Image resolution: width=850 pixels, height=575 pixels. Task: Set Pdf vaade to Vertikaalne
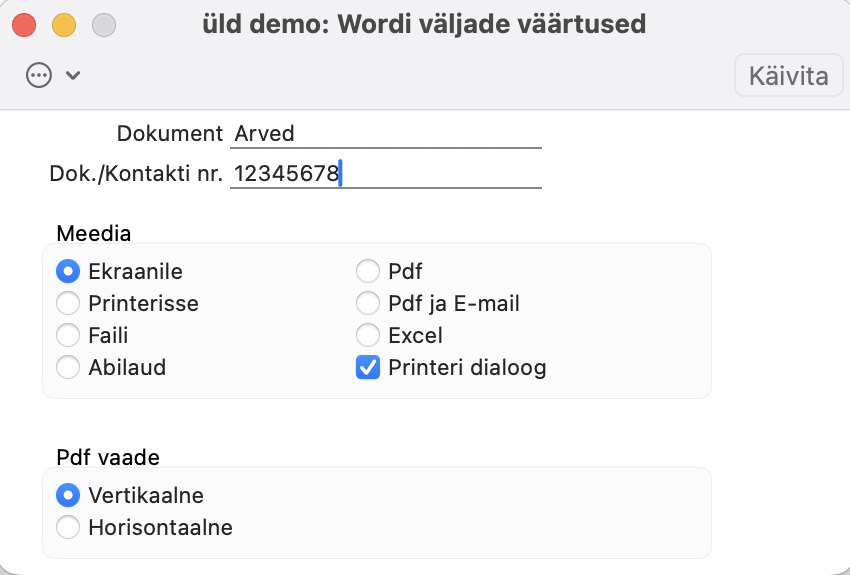point(68,495)
